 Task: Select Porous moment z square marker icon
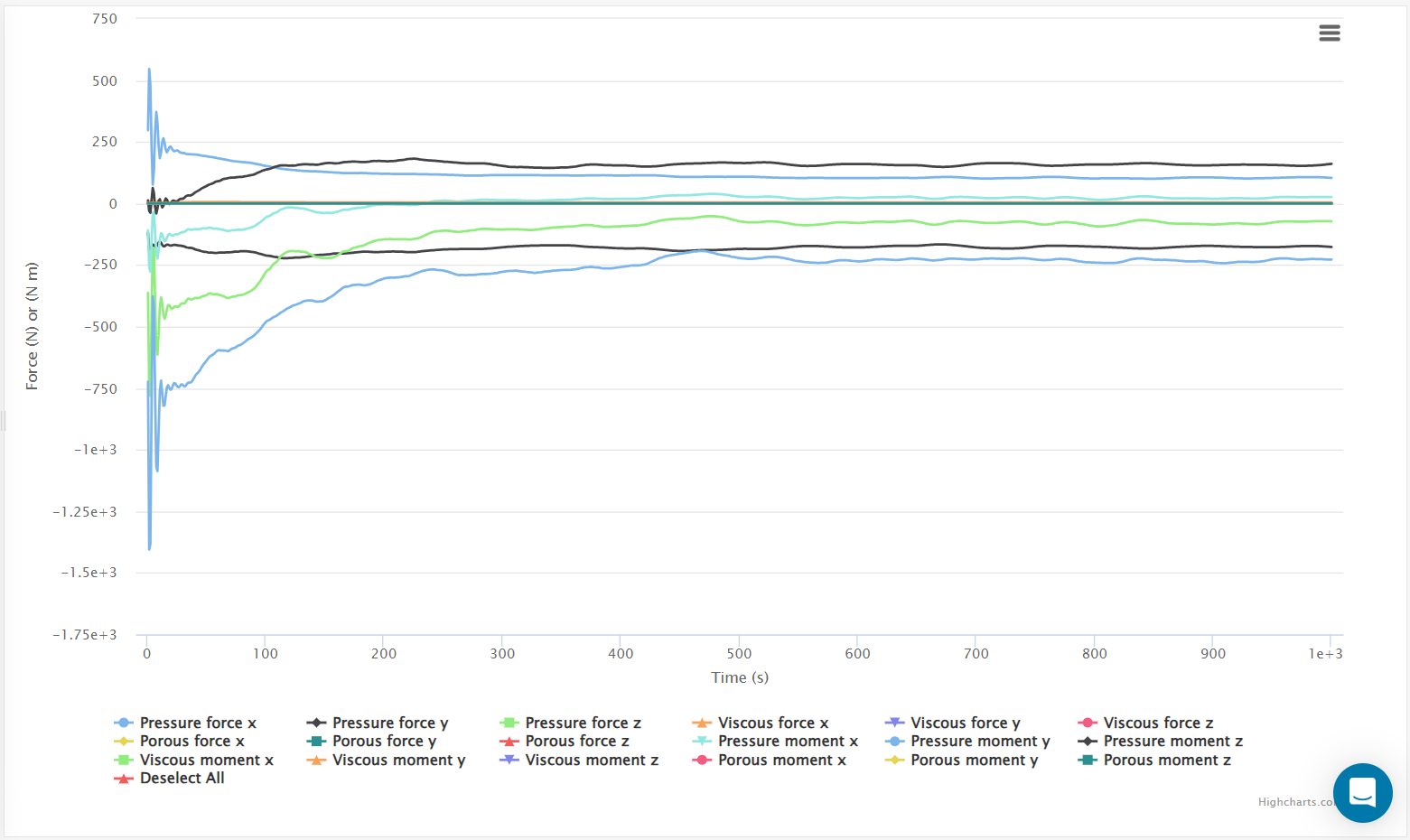coord(1088,760)
